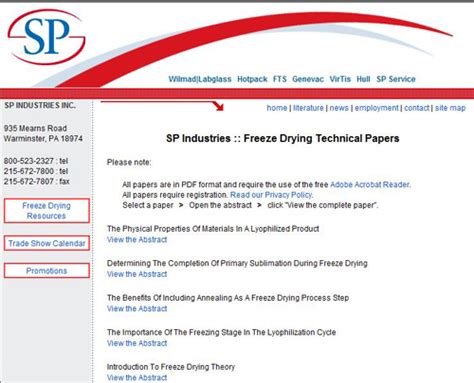Open the Hull brand link
The height and width of the screenshot is (383, 474).
363,79
